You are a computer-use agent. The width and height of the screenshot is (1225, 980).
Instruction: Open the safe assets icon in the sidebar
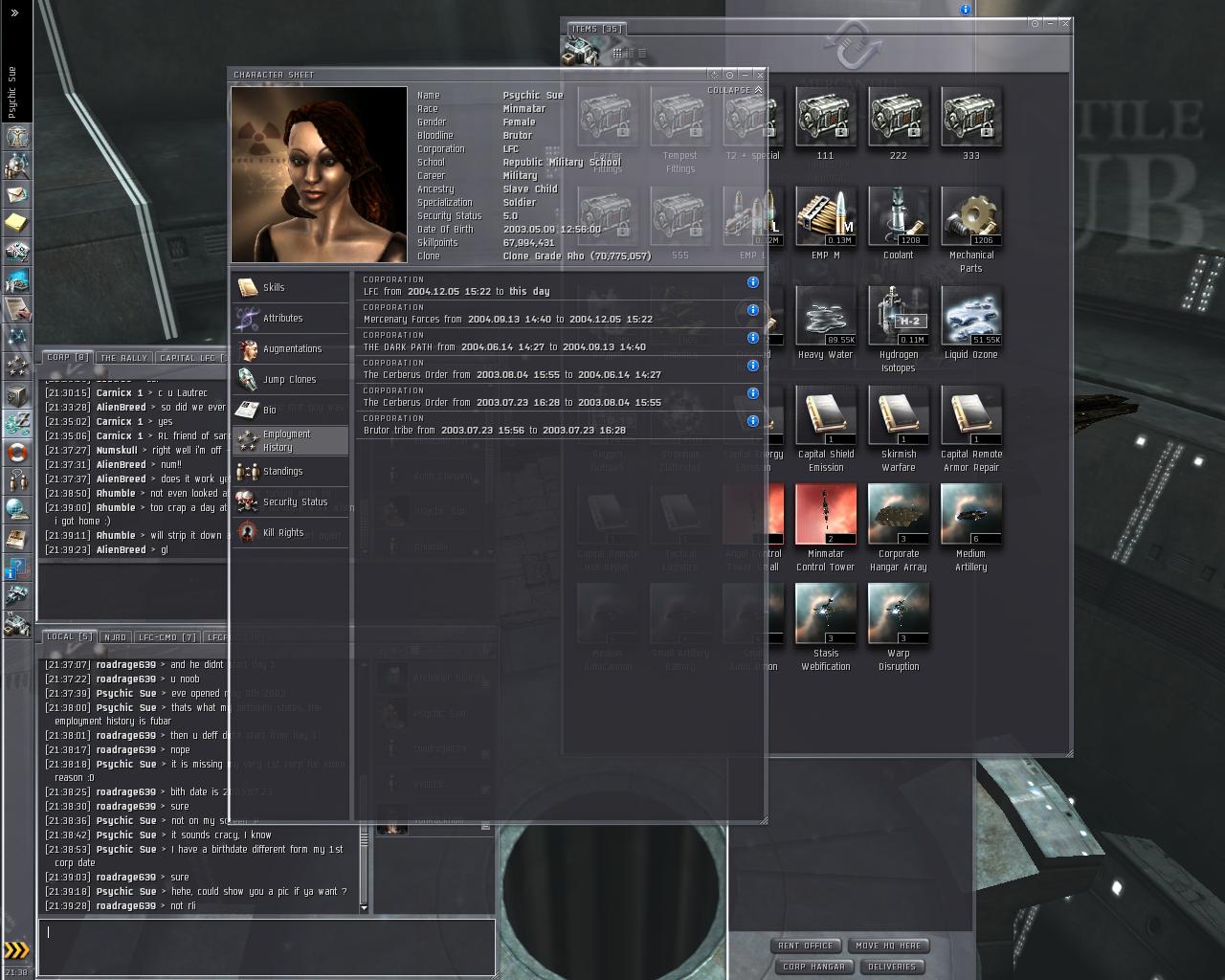(16, 395)
